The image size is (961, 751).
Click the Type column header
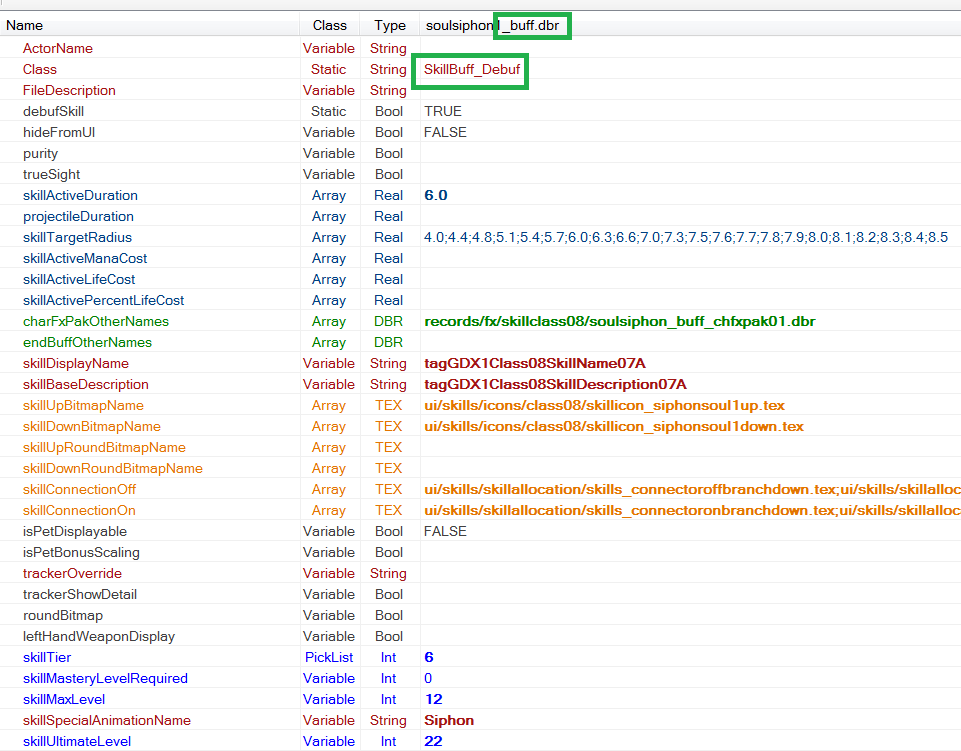point(390,25)
